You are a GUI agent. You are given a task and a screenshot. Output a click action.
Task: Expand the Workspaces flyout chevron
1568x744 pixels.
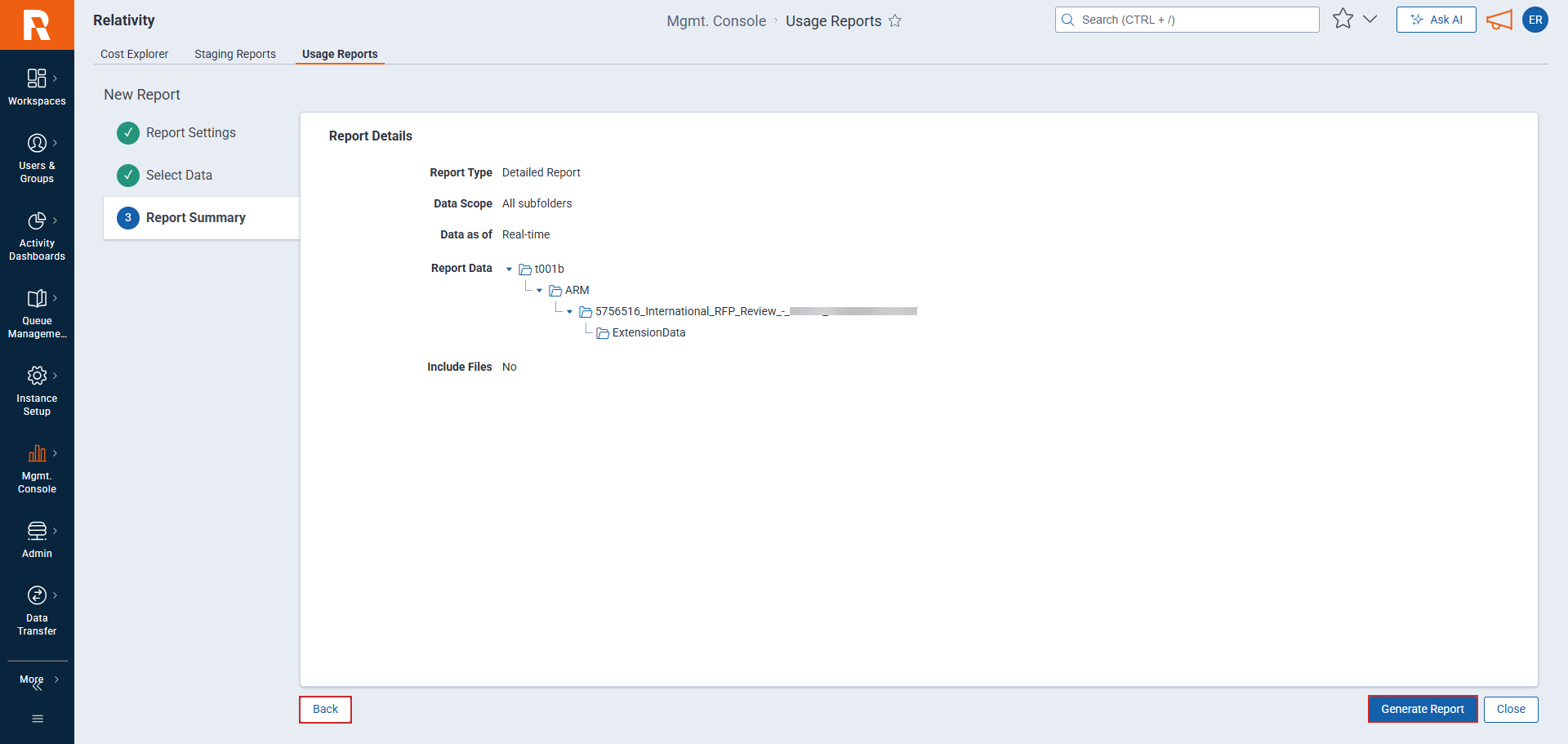pyautogui.click(x=55, y=78)
